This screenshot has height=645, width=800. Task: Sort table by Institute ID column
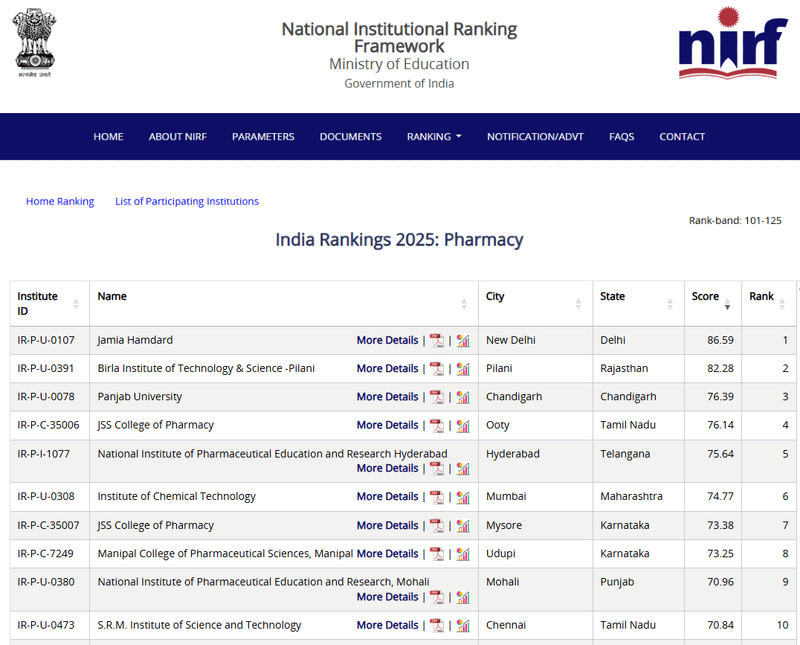click(49, 304)
